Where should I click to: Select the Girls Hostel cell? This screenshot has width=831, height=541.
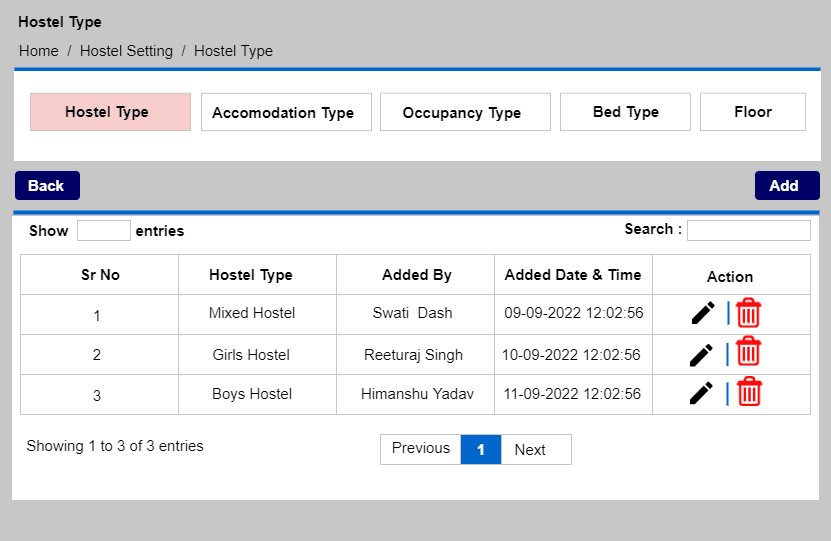pos(258,354)
